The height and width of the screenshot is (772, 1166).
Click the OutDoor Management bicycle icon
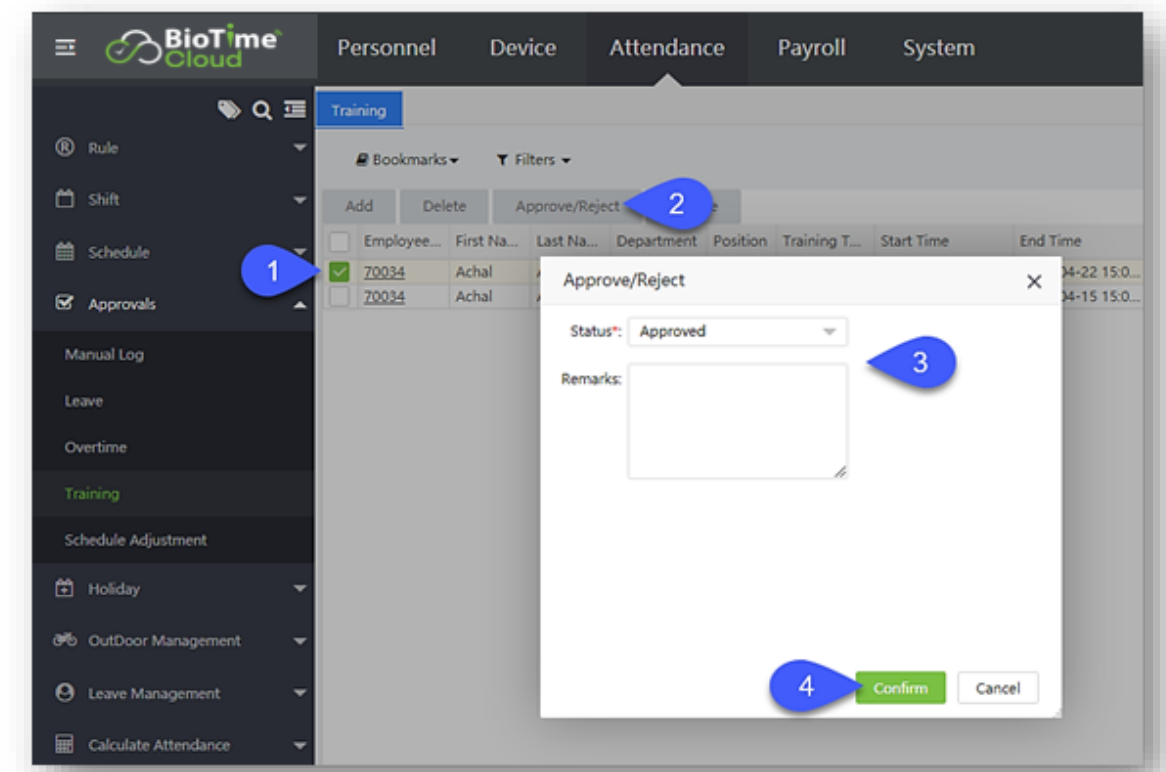pyautogui.click(x=66, y=641)
